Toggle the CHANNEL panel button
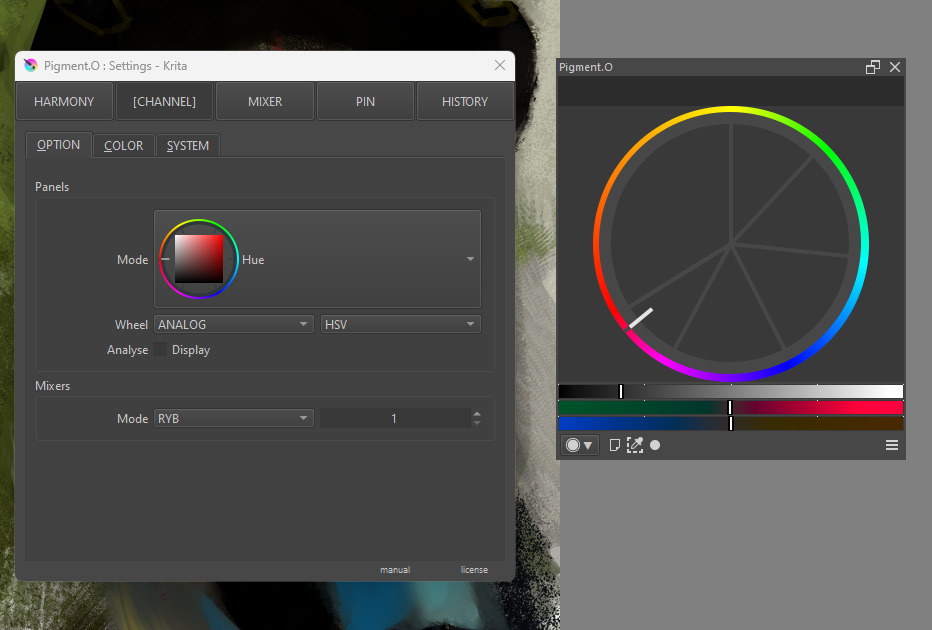The image size is (932, 630). (164, 102)
